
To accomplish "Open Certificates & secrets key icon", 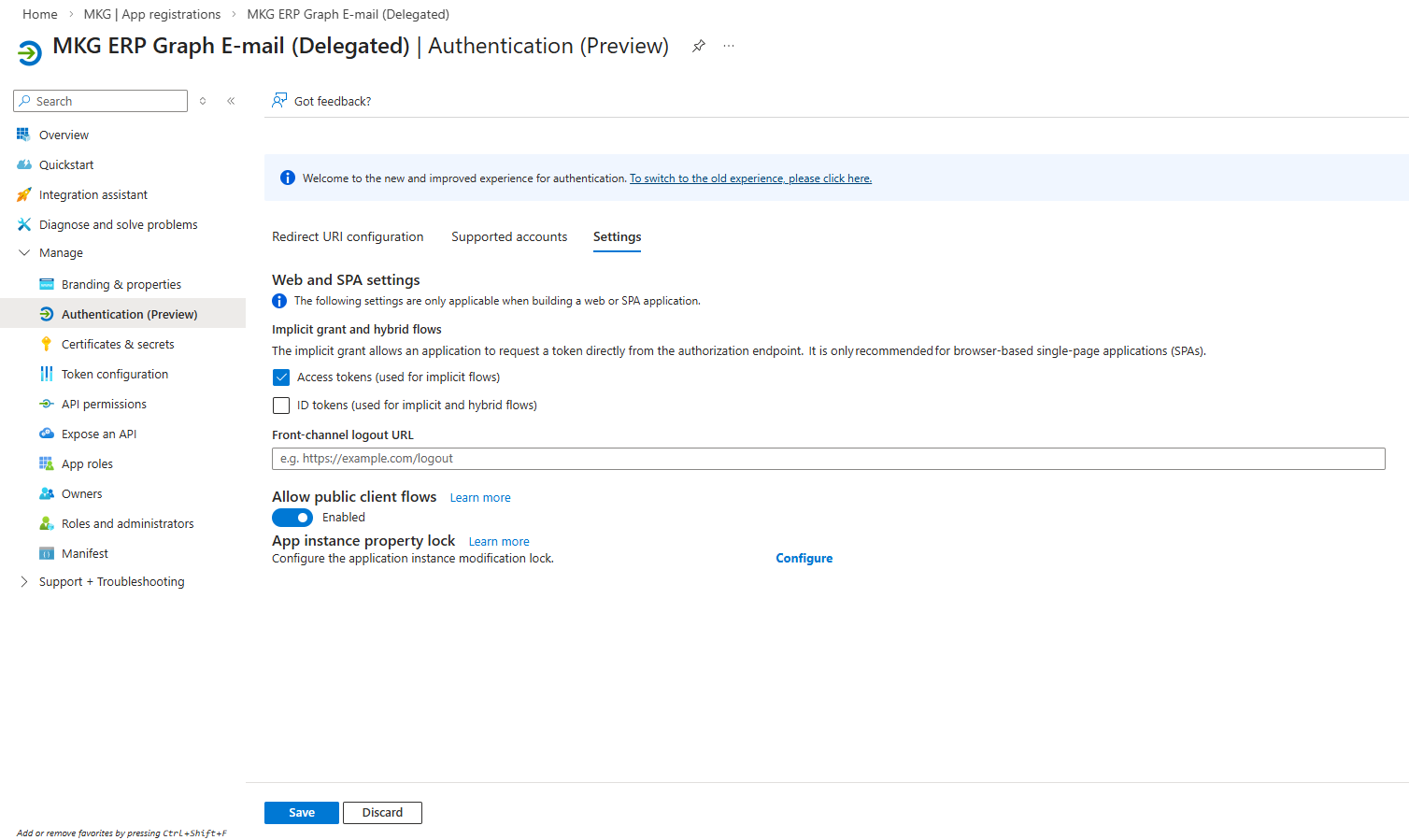I will 47,344.
